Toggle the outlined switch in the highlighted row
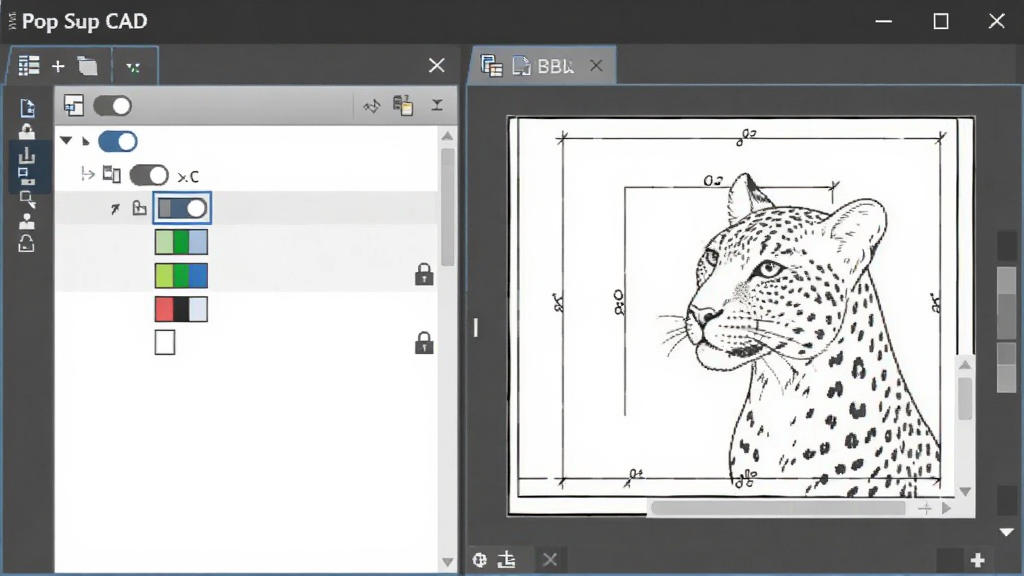Screen dimensions: 1024x576 pyautogui.click(x=182, y=208)
